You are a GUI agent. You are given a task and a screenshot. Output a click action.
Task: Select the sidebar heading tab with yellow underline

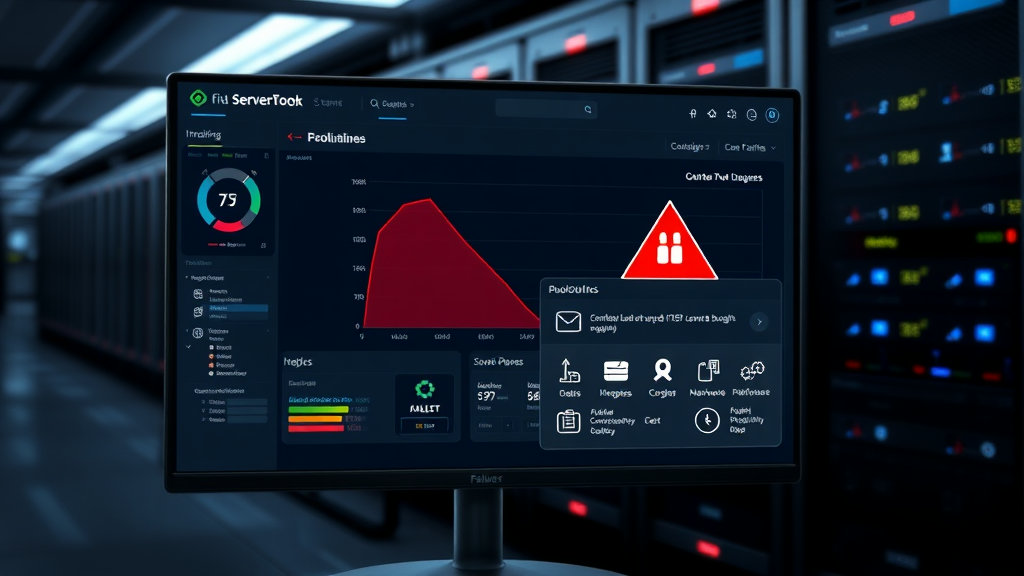pos(203,135)
